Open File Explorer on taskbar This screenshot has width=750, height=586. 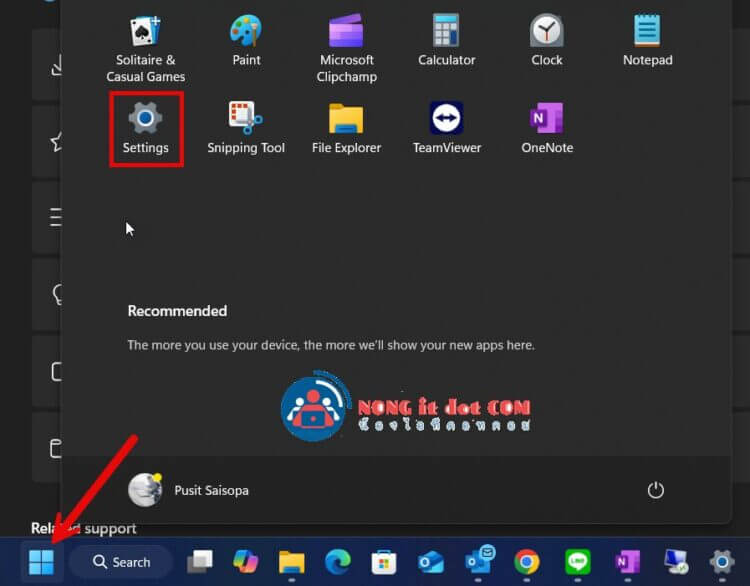click(x=292, y=562)
